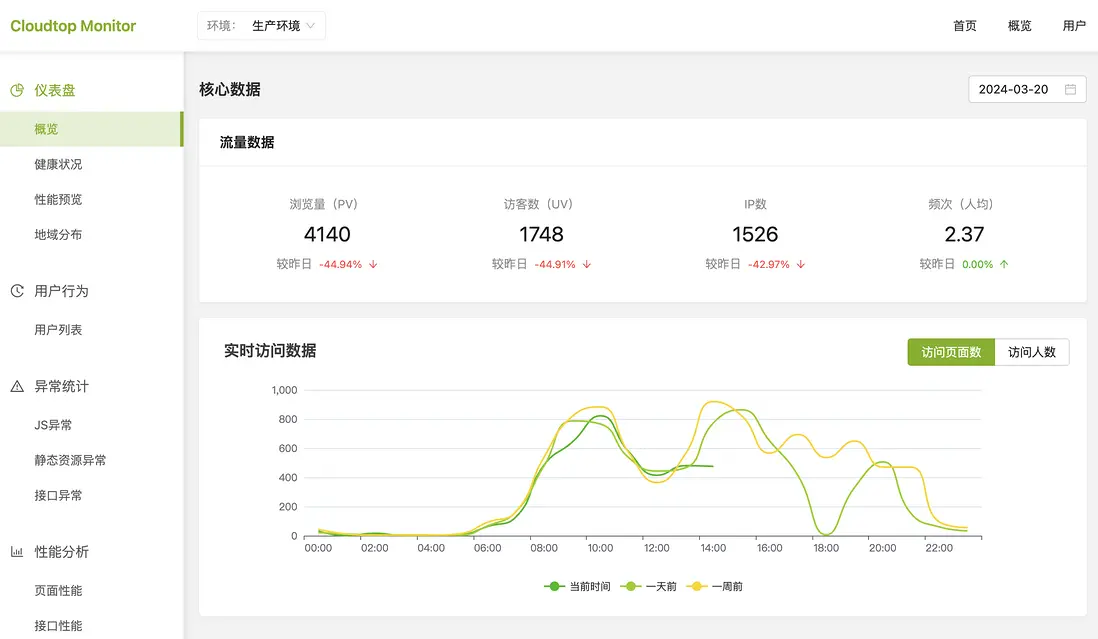Click the red down arrow under 浏览量

pyautogui.click(x=373, y=265)
